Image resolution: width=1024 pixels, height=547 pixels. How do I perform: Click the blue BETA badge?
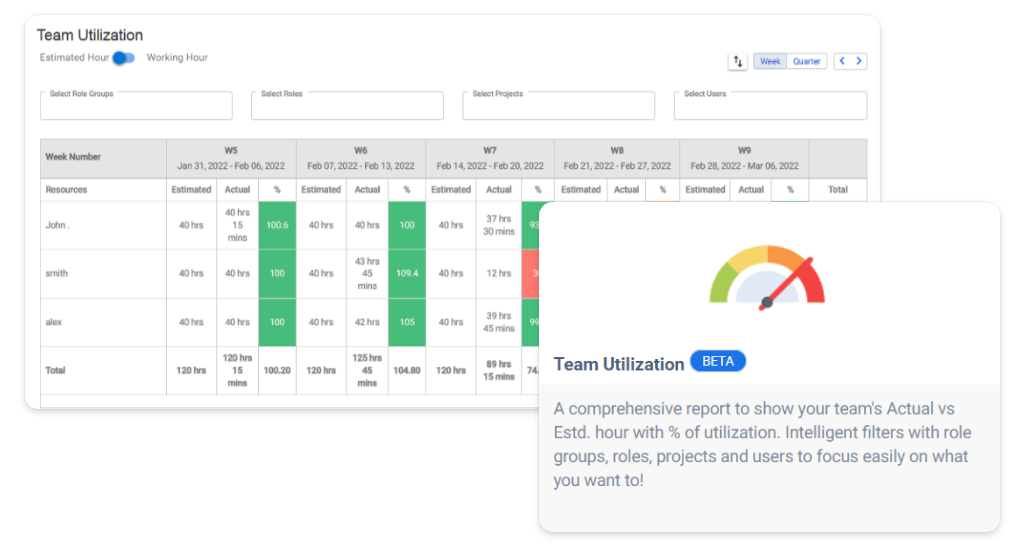click(718, 362)
